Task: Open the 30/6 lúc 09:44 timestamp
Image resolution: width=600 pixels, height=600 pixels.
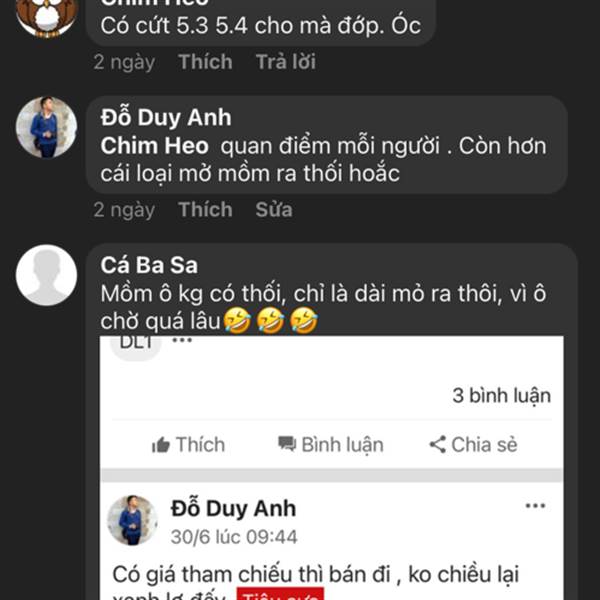Action: (x=234, y=537)
